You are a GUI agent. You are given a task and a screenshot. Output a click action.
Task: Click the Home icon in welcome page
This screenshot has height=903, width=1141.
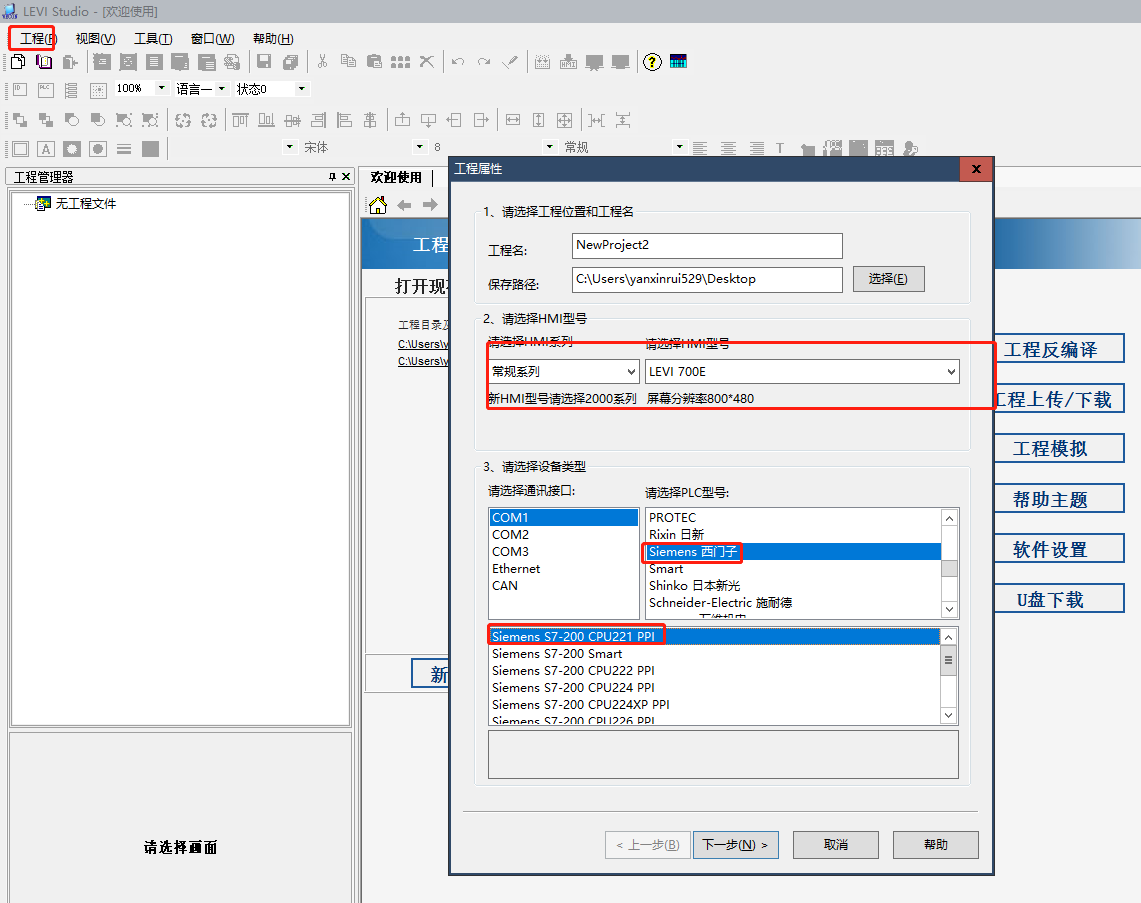(378, 205)
